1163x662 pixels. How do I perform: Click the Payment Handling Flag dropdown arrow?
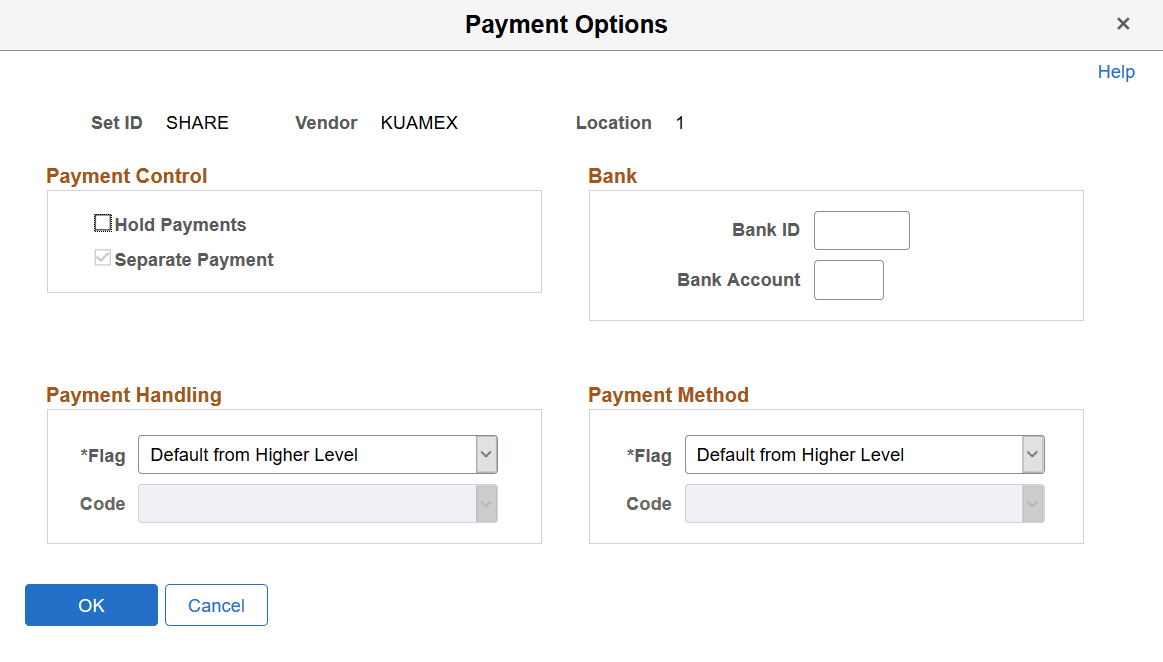487,454
